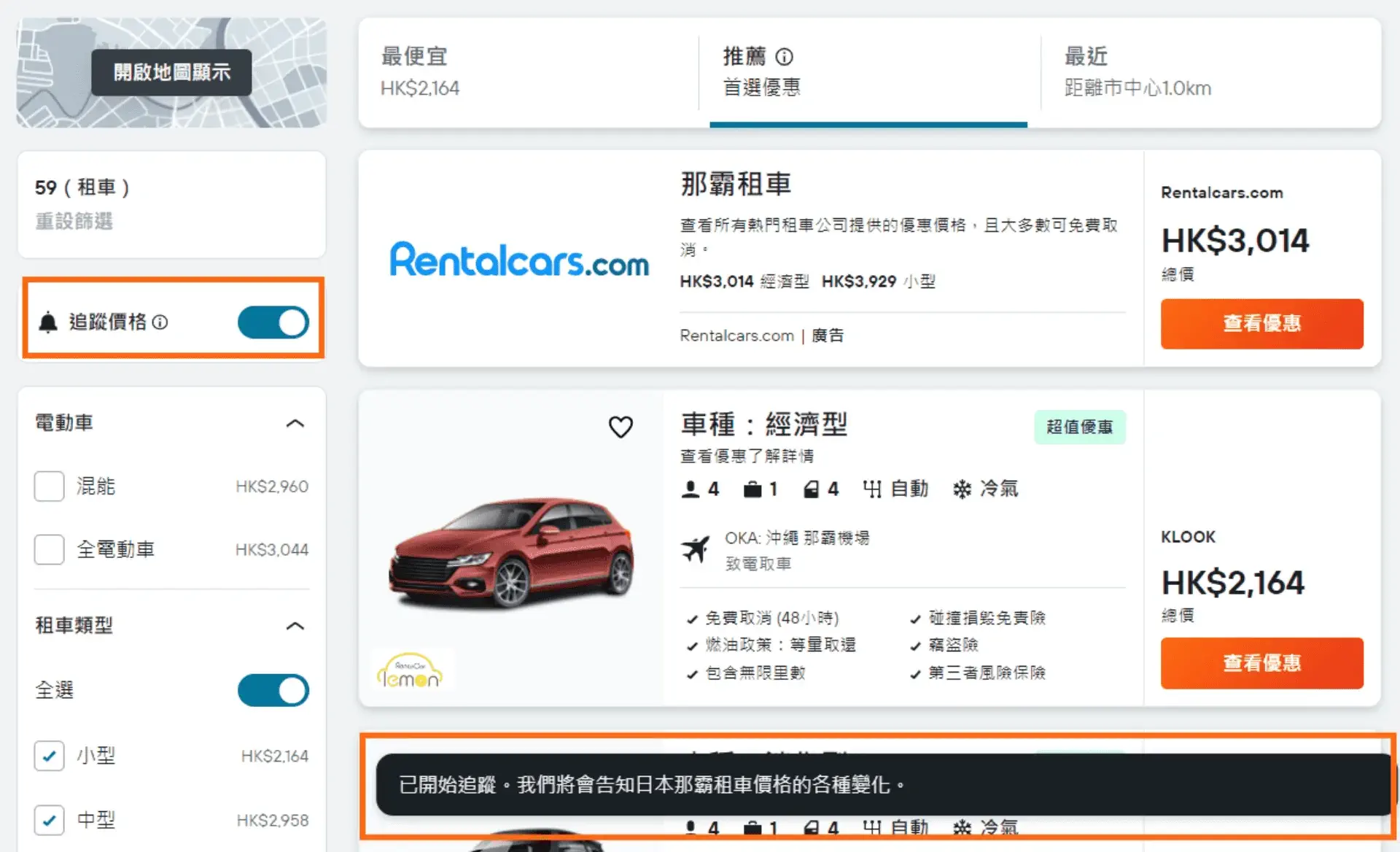
Task: Click the car doors icon on the economy car
Action: click(x=811, y=489)
